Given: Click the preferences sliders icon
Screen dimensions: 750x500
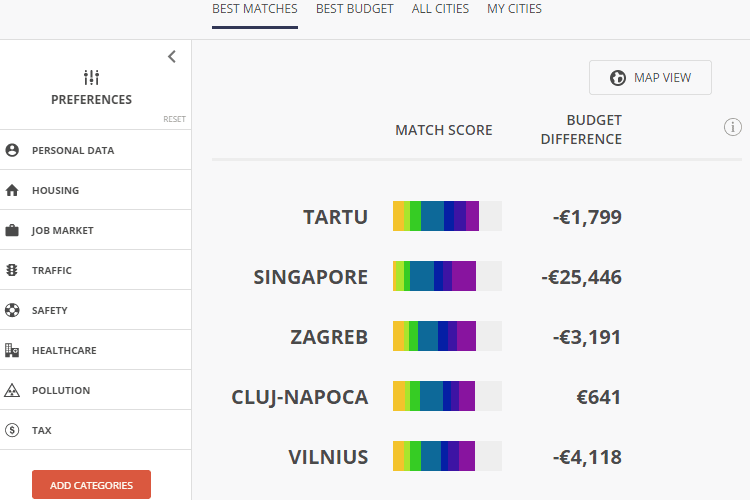Looking at the screenshot, I should (91, 78).
